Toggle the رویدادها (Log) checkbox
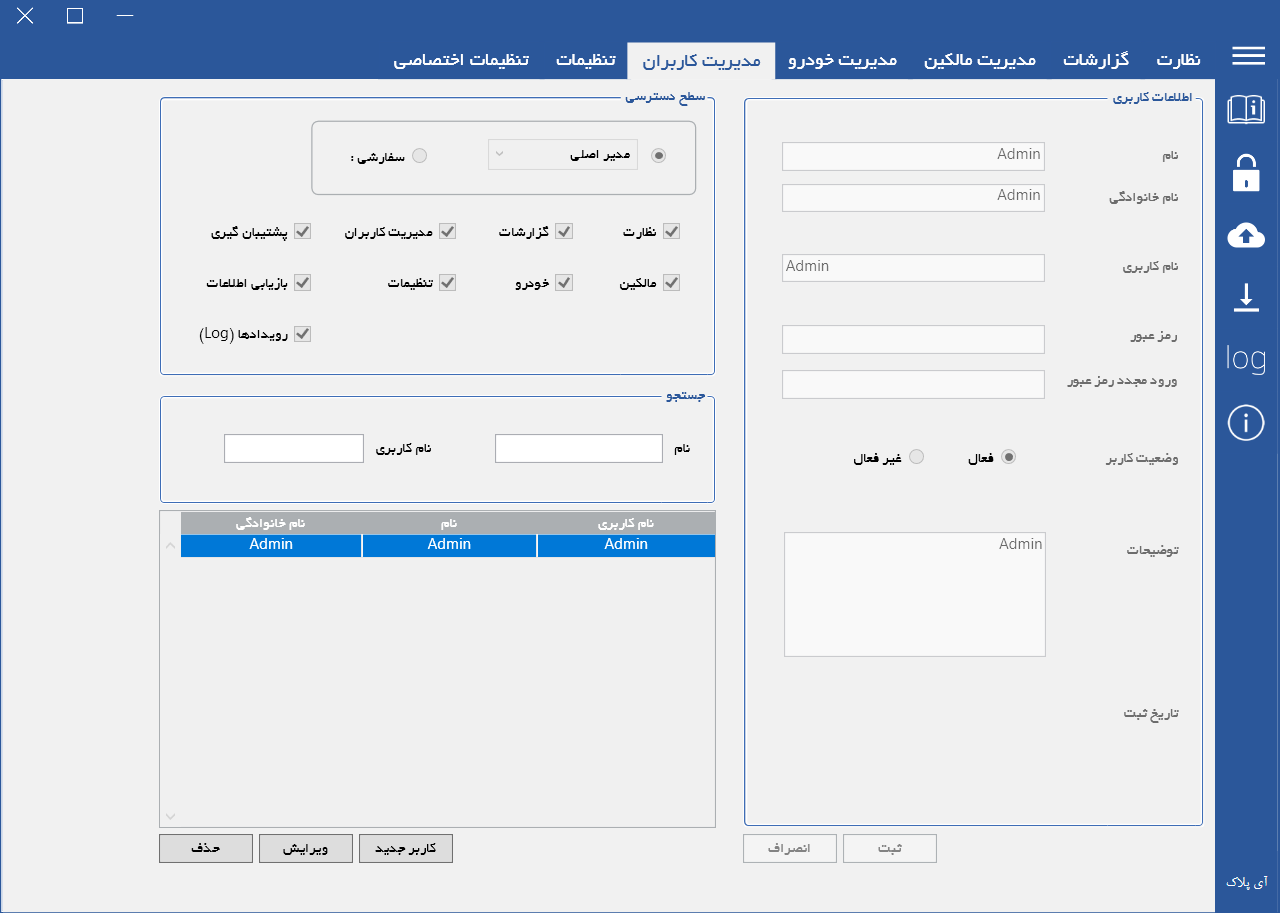 [302, 334]
